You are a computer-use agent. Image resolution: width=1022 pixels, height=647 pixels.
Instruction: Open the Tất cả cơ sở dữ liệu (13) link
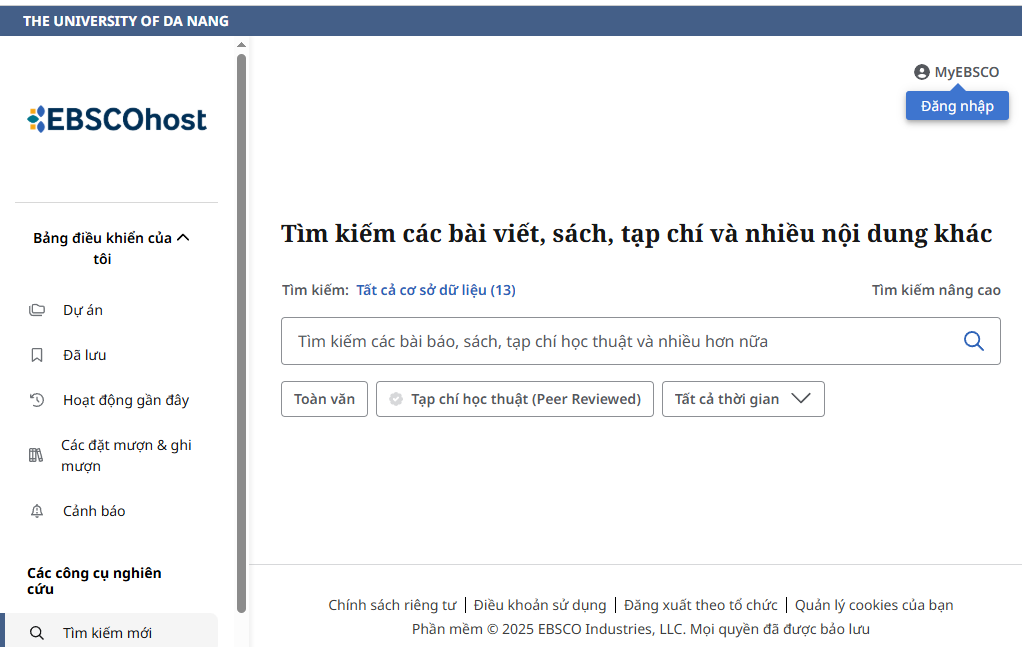click(x=437, y=290)
